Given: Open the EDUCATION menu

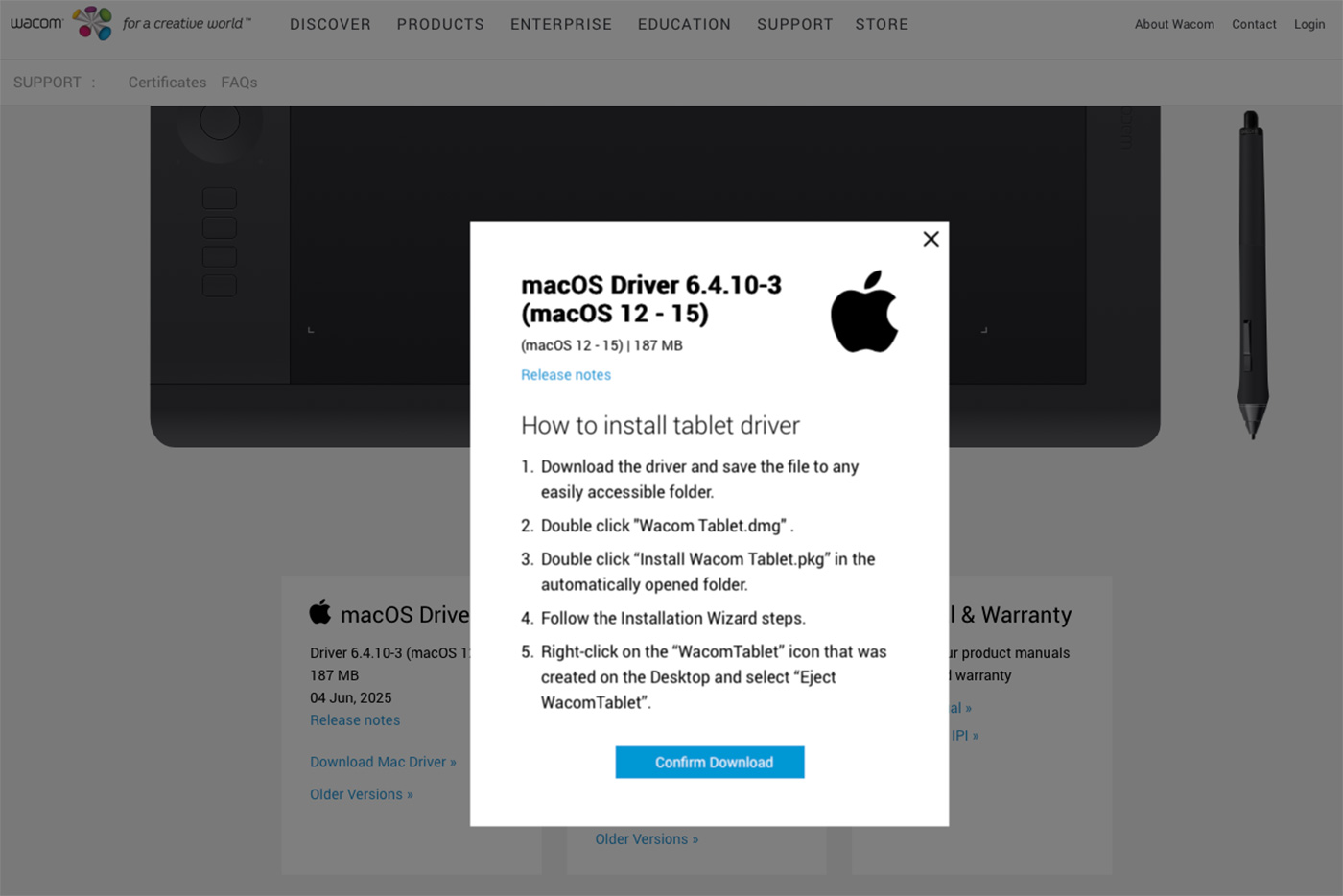Looking at the screenshot, I should click(x=684, y=24).
